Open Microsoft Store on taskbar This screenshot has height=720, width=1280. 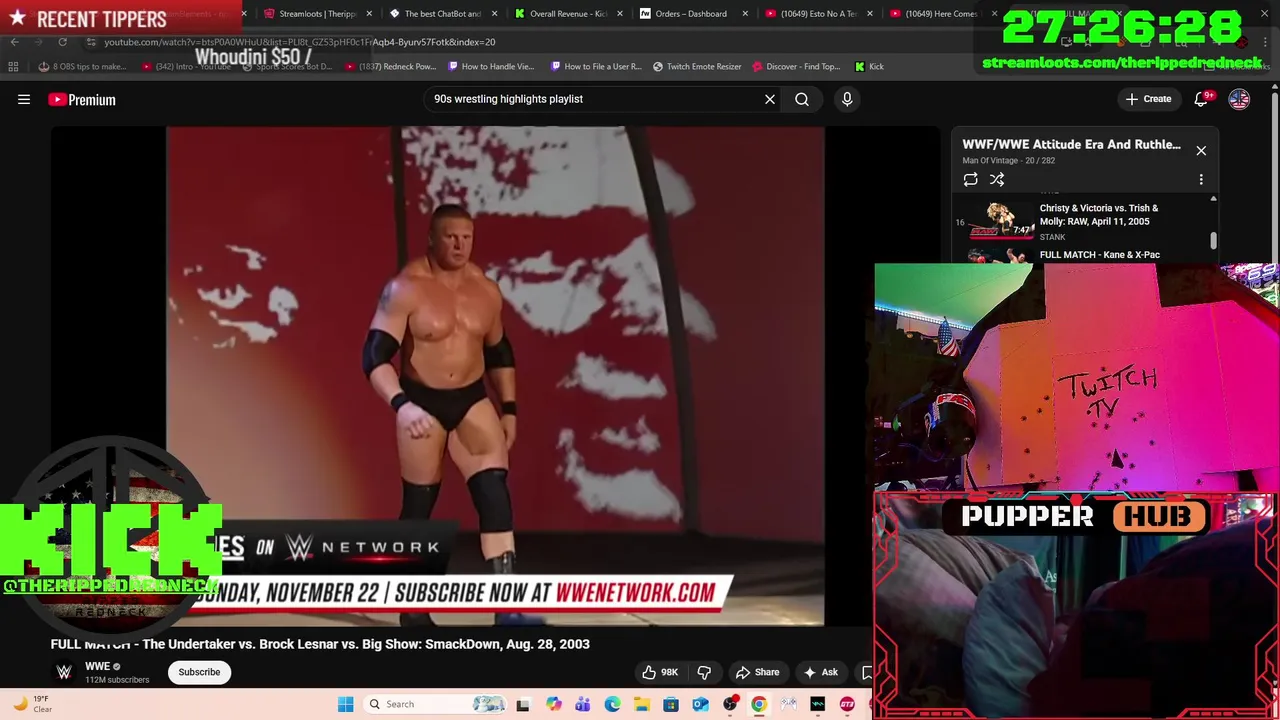coord(671,704)
